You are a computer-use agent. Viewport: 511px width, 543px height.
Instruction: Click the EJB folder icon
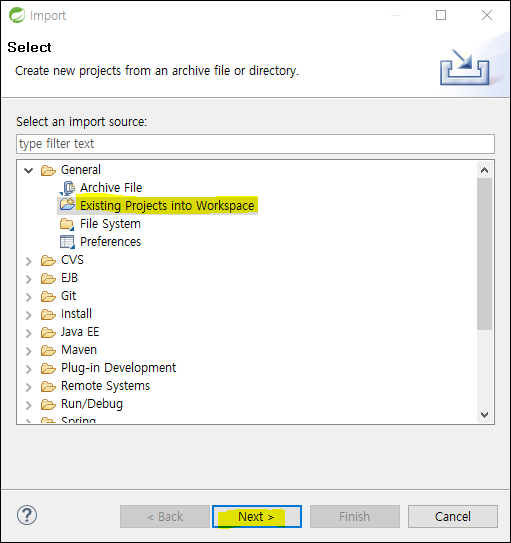click(x=48, y=278)
